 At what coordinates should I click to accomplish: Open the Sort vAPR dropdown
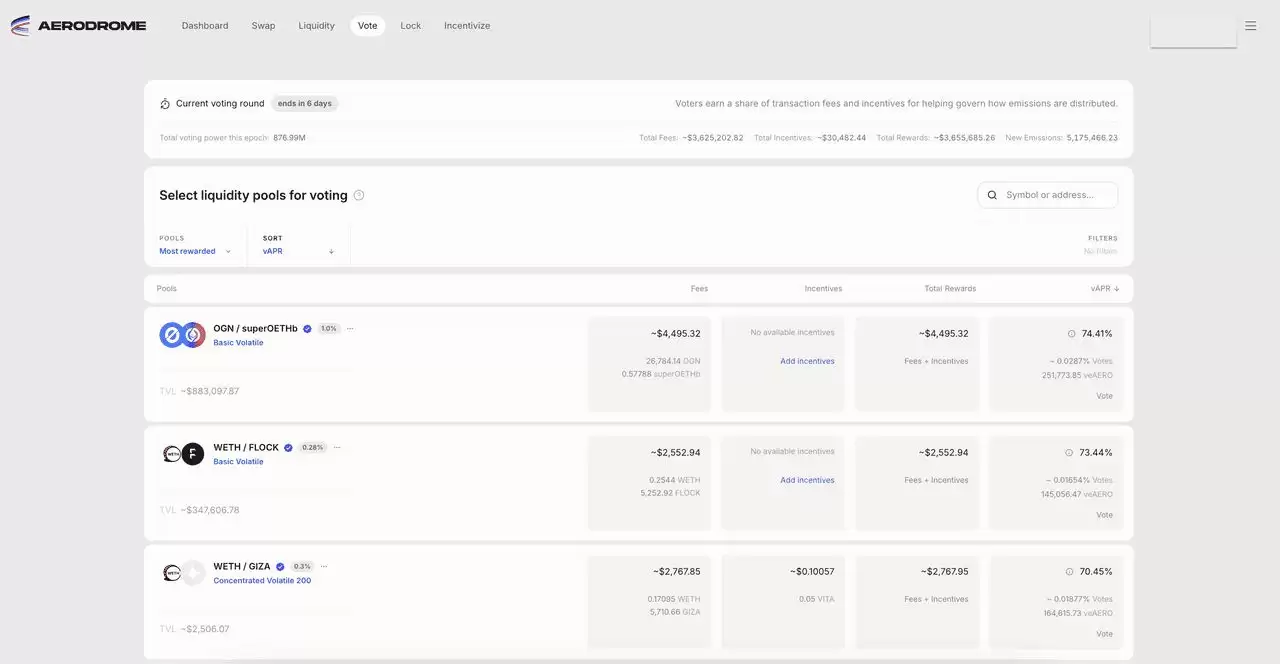(298, 251)
